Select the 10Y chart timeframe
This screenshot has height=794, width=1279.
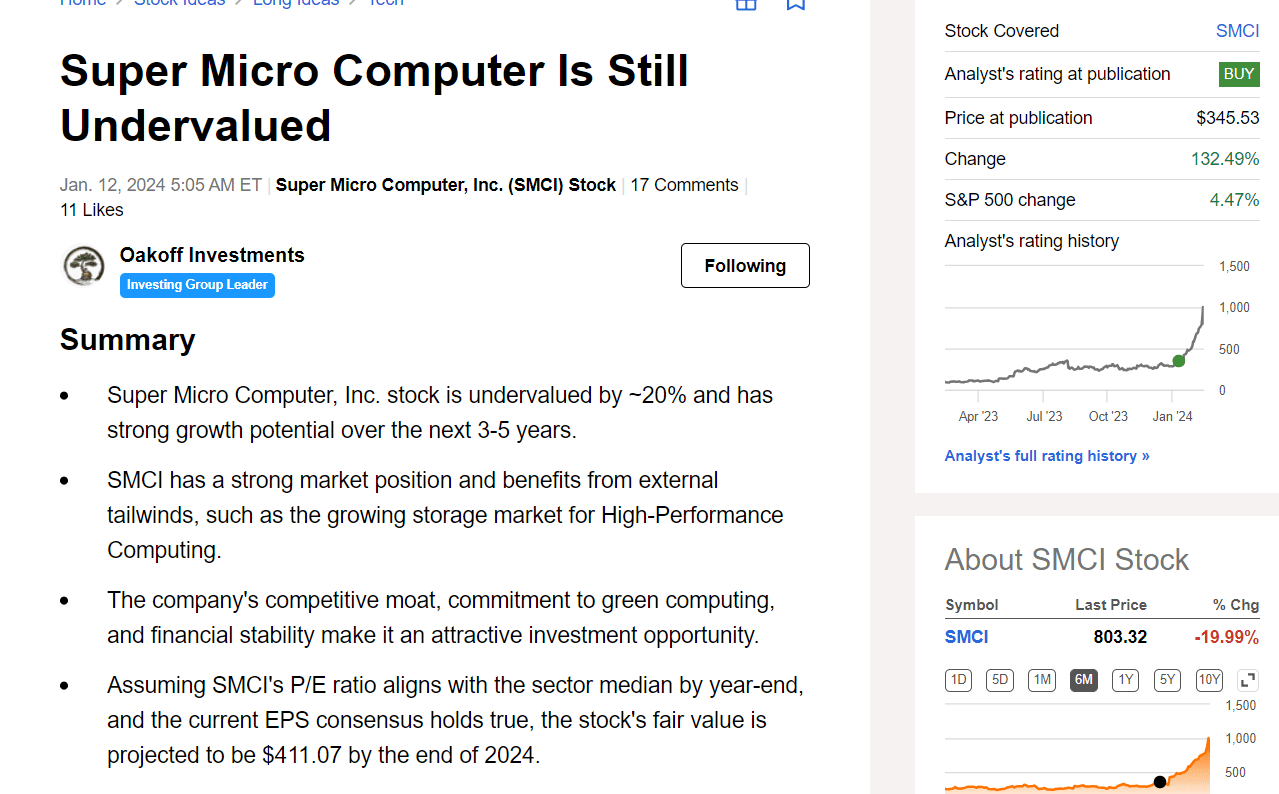point(1208,679)
